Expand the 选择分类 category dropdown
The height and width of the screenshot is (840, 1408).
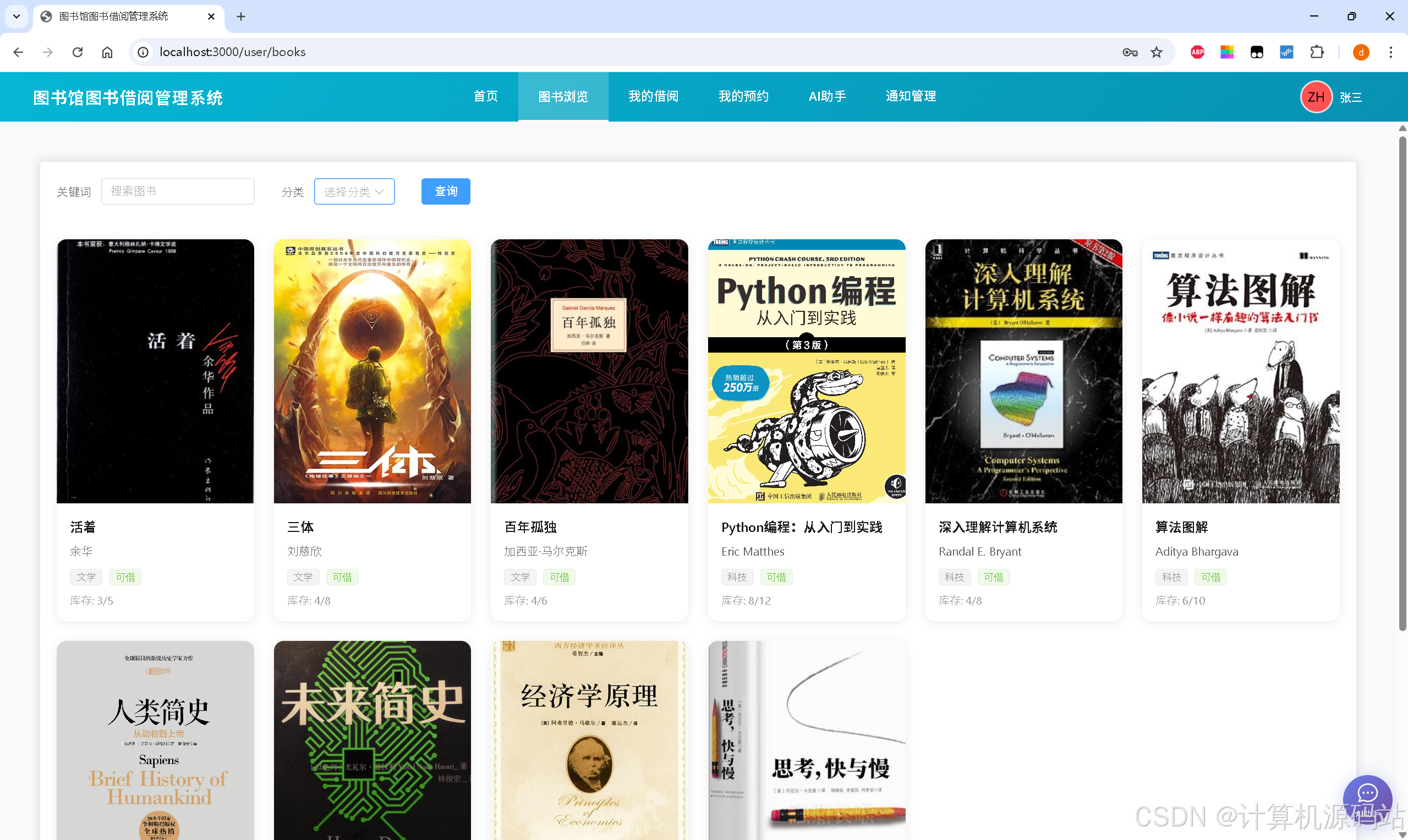354,191
